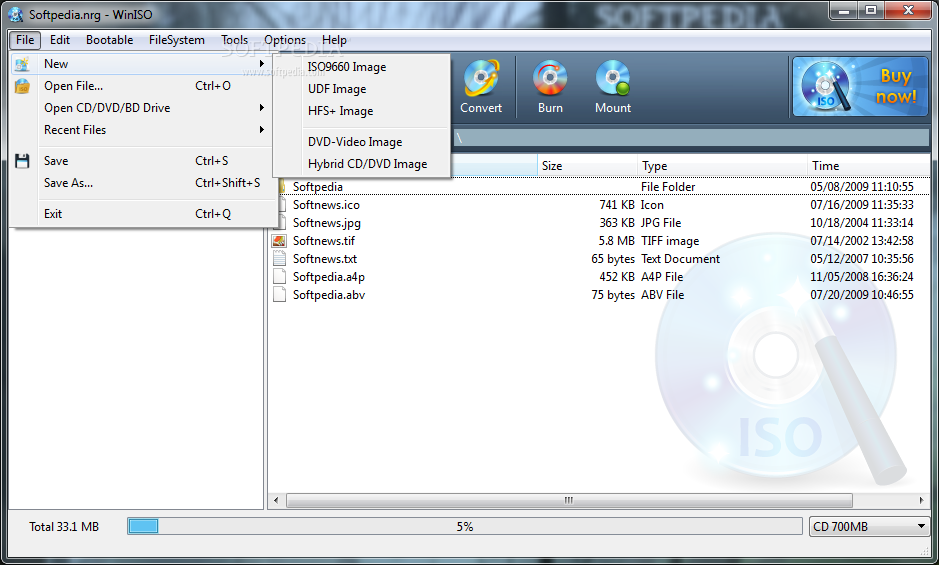Select the Softpedia.a4p file name

329,277
